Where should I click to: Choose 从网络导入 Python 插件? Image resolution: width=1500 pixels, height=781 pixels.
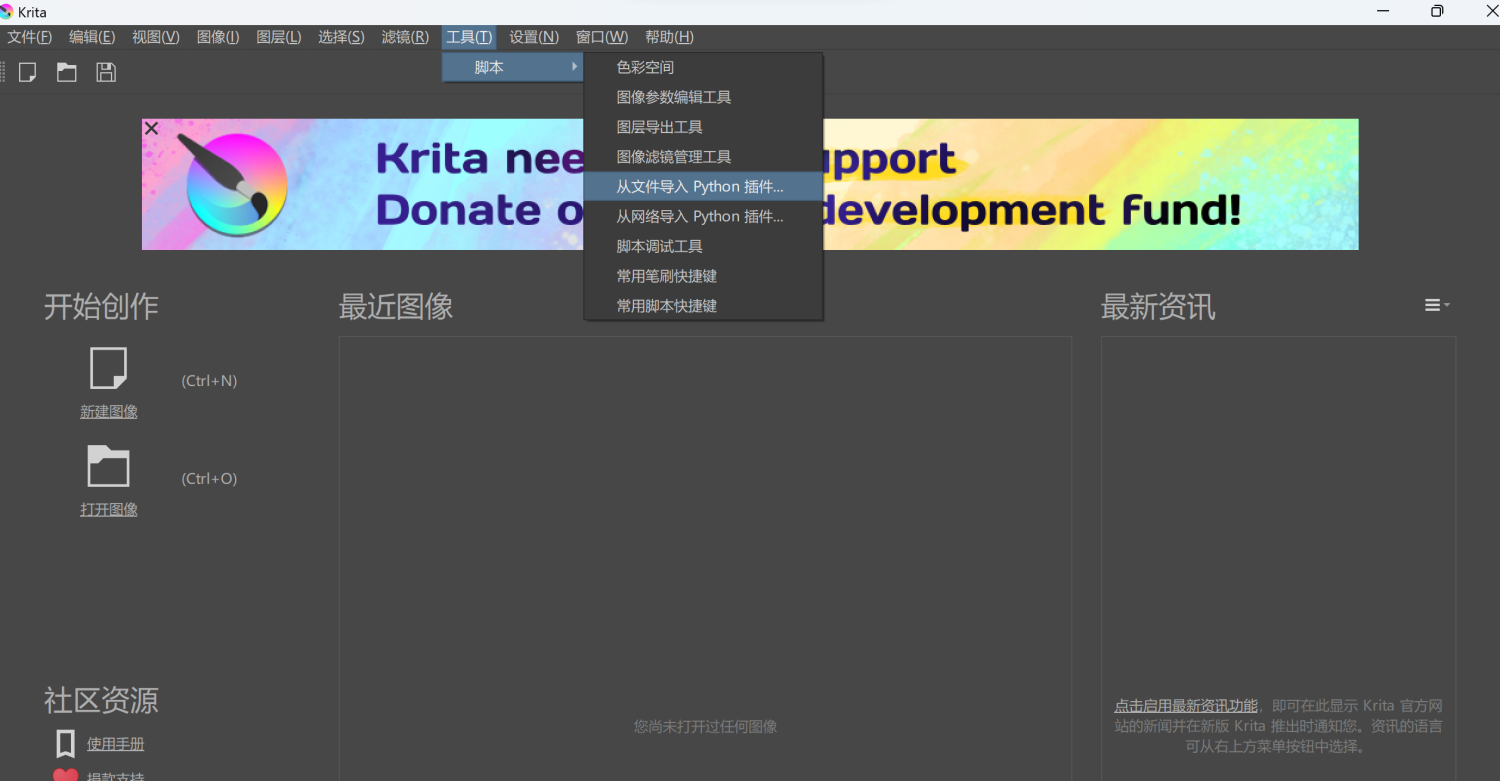pos(703,216)
